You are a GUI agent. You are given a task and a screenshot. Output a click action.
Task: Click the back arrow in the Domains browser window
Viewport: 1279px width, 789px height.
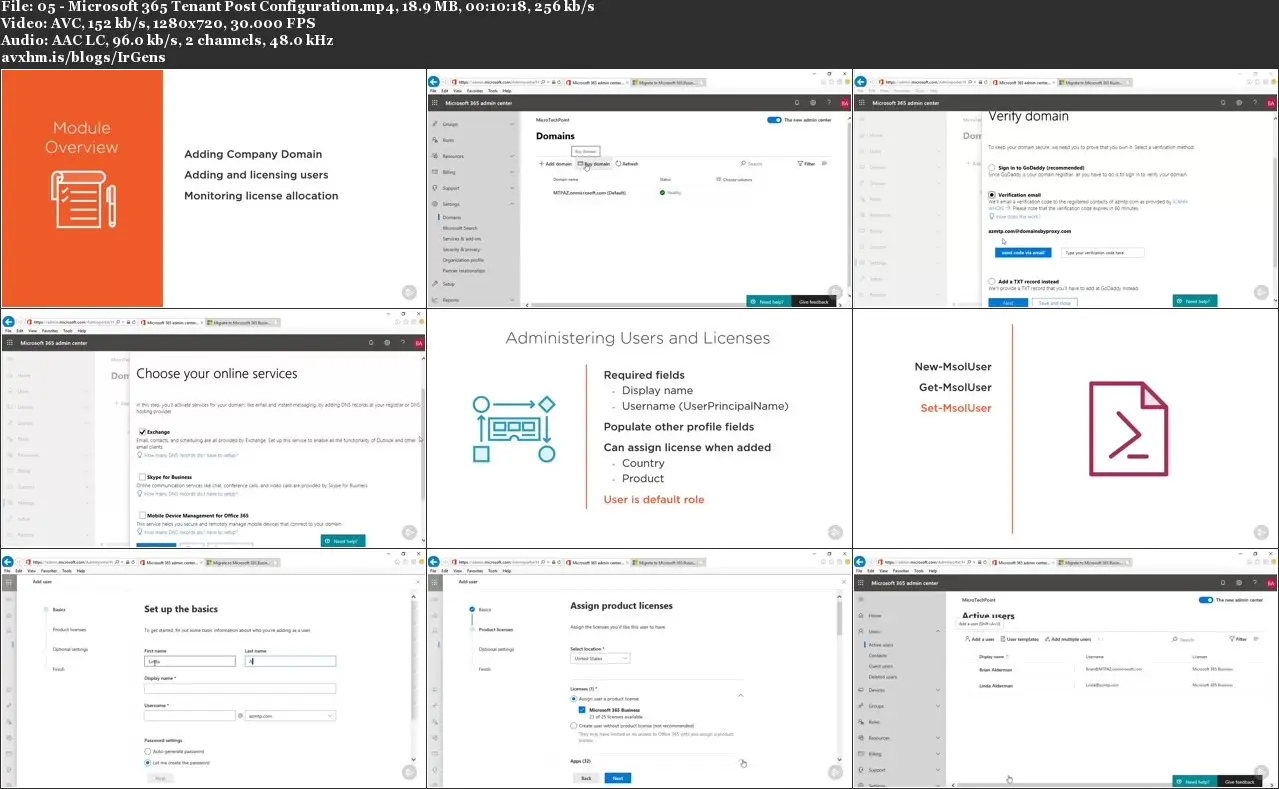pyautogui.click(x=435, y=81)
